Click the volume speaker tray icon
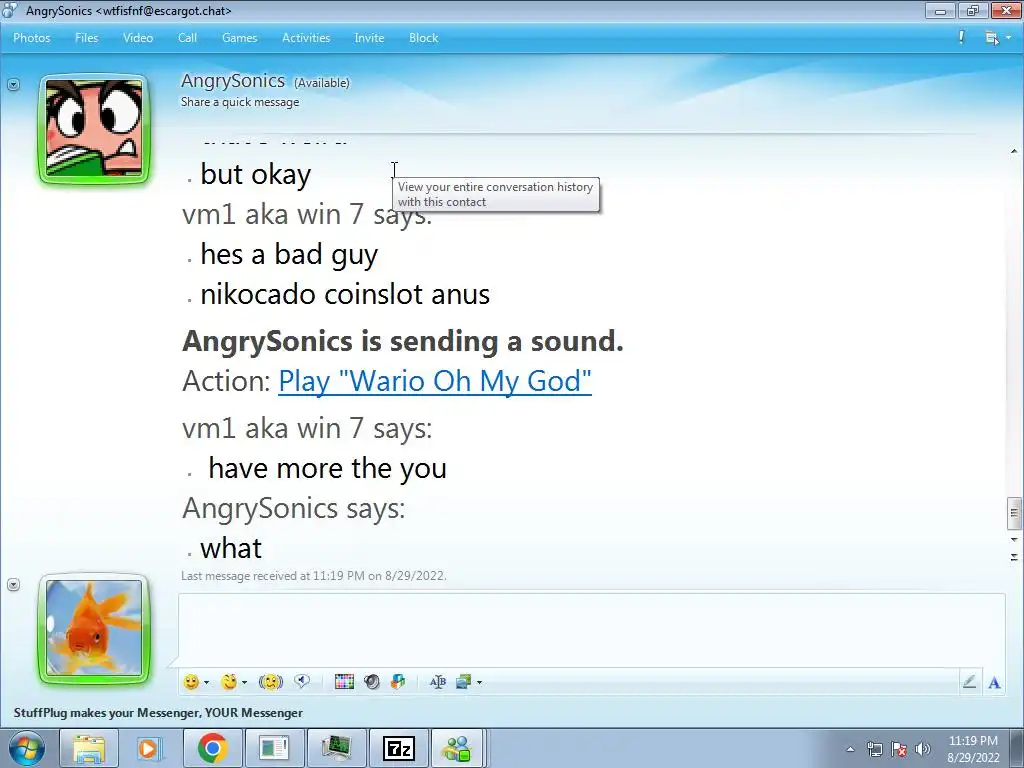This screenshot has height=768, width=1024. click(x=922, y=749)
